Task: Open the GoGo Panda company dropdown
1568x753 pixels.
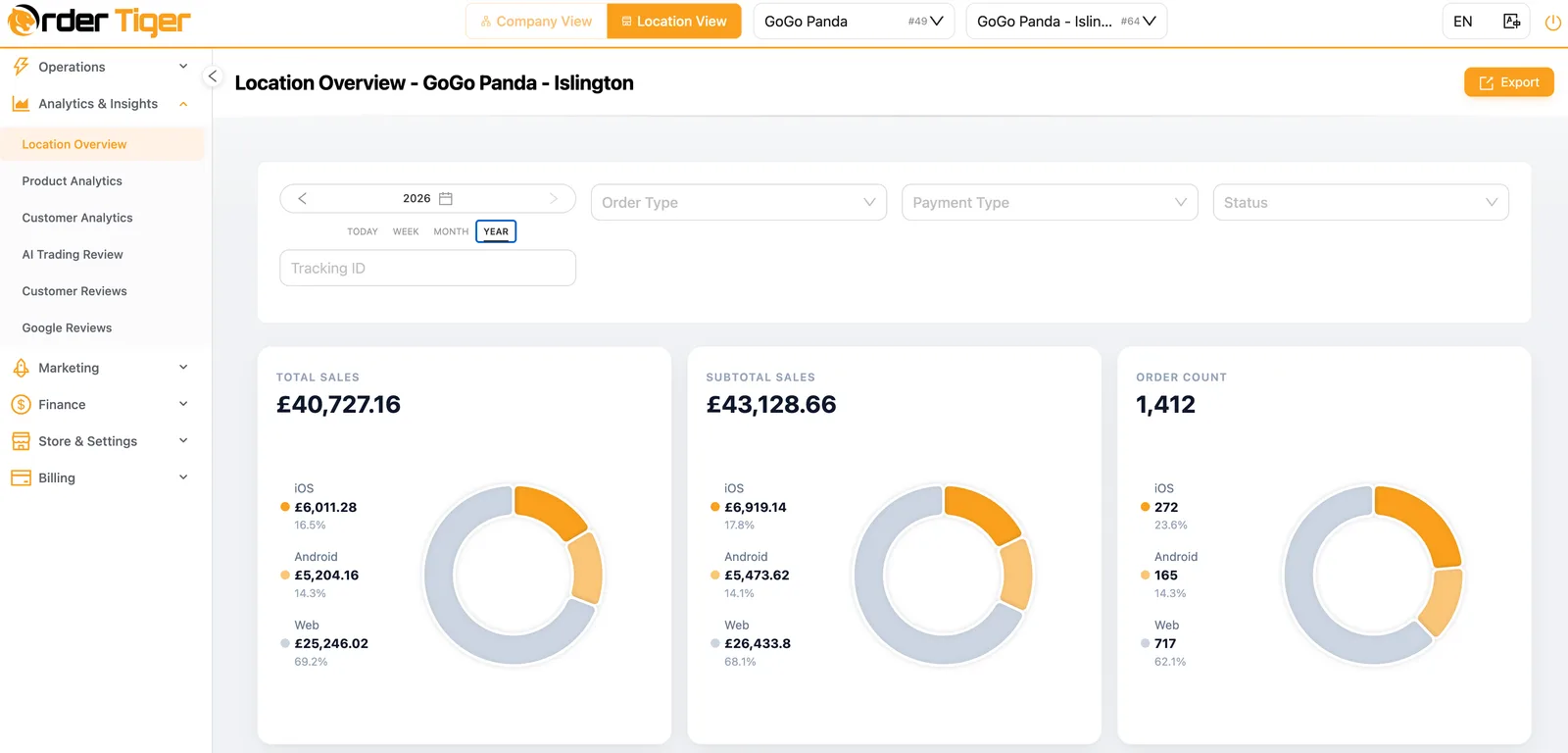Action: tap(854, 22)
